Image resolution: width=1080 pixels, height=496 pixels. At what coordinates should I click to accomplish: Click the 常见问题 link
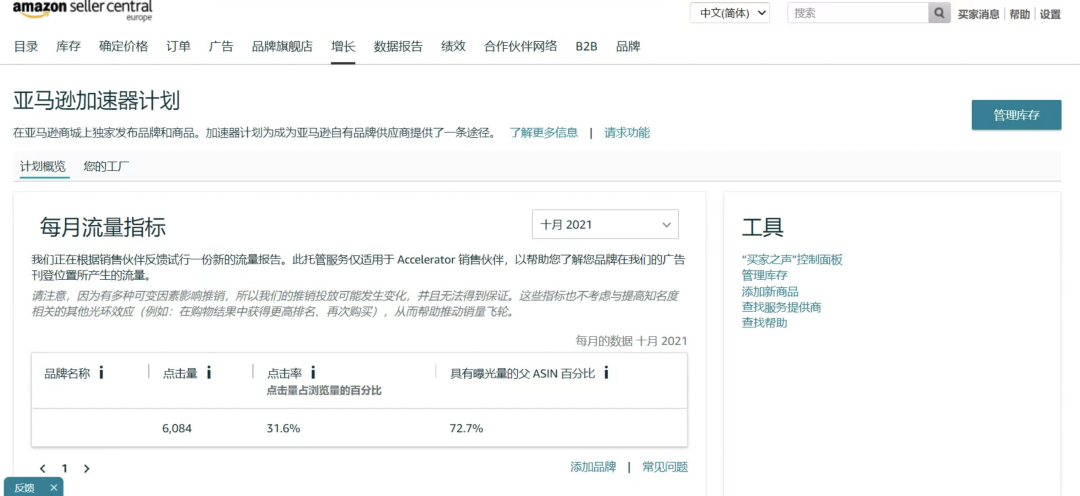click(665, 467)
